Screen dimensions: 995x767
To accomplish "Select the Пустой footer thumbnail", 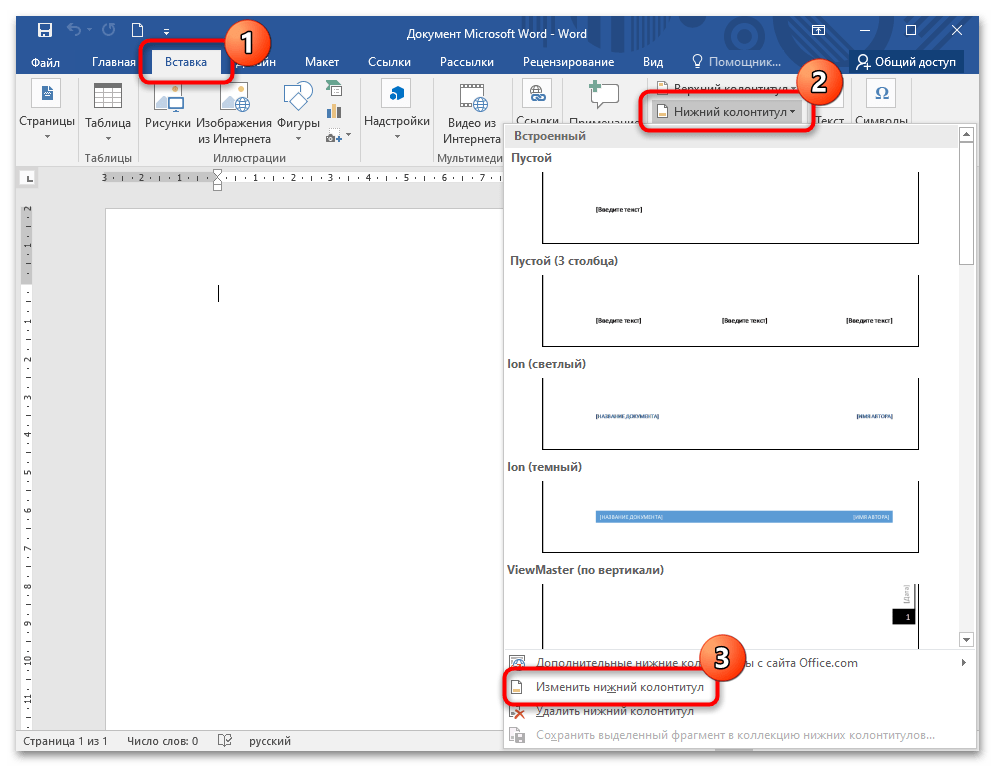I will tap(730, 207).
